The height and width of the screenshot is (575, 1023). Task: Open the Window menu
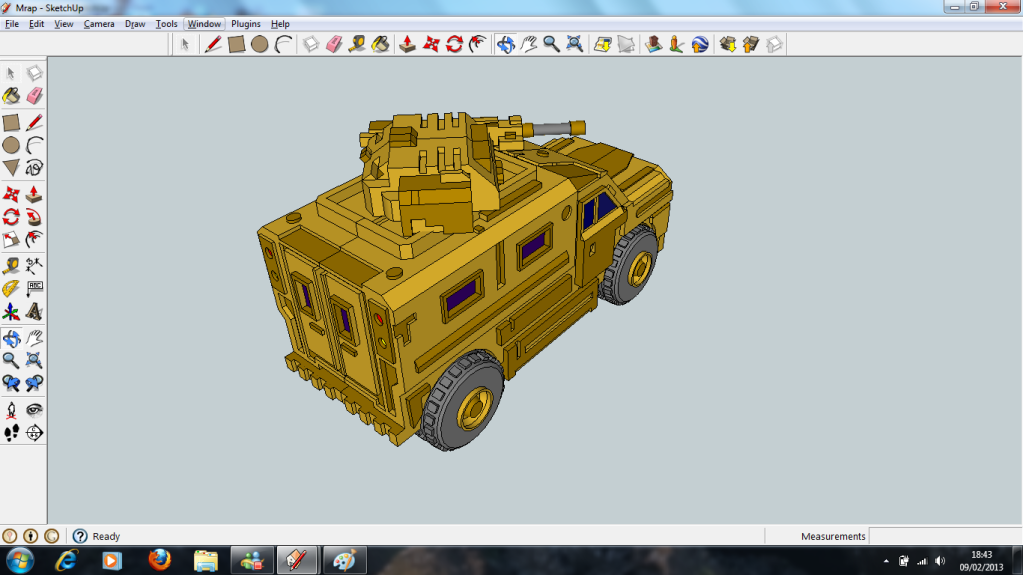(204, 23)
